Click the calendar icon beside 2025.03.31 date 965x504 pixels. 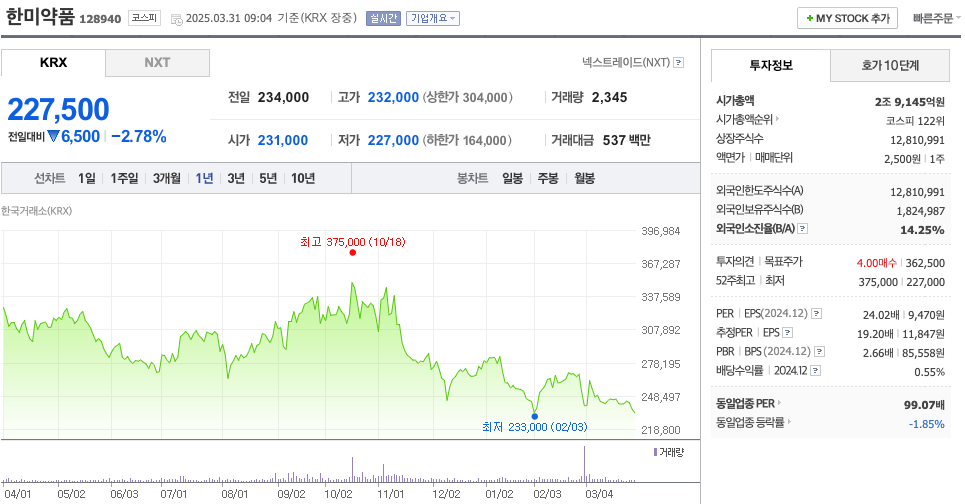tap(176, 19)
